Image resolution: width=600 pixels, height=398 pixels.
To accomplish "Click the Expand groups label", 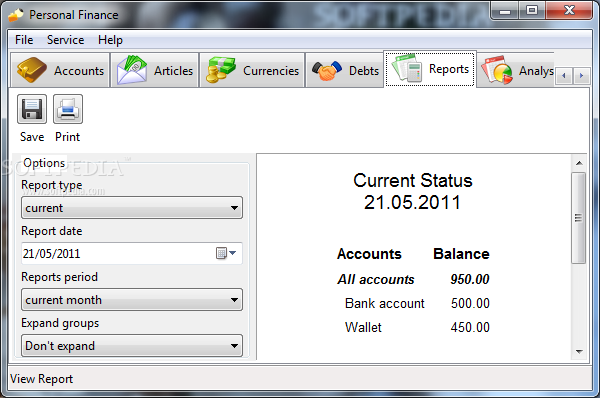I will [x=60, y=323].
